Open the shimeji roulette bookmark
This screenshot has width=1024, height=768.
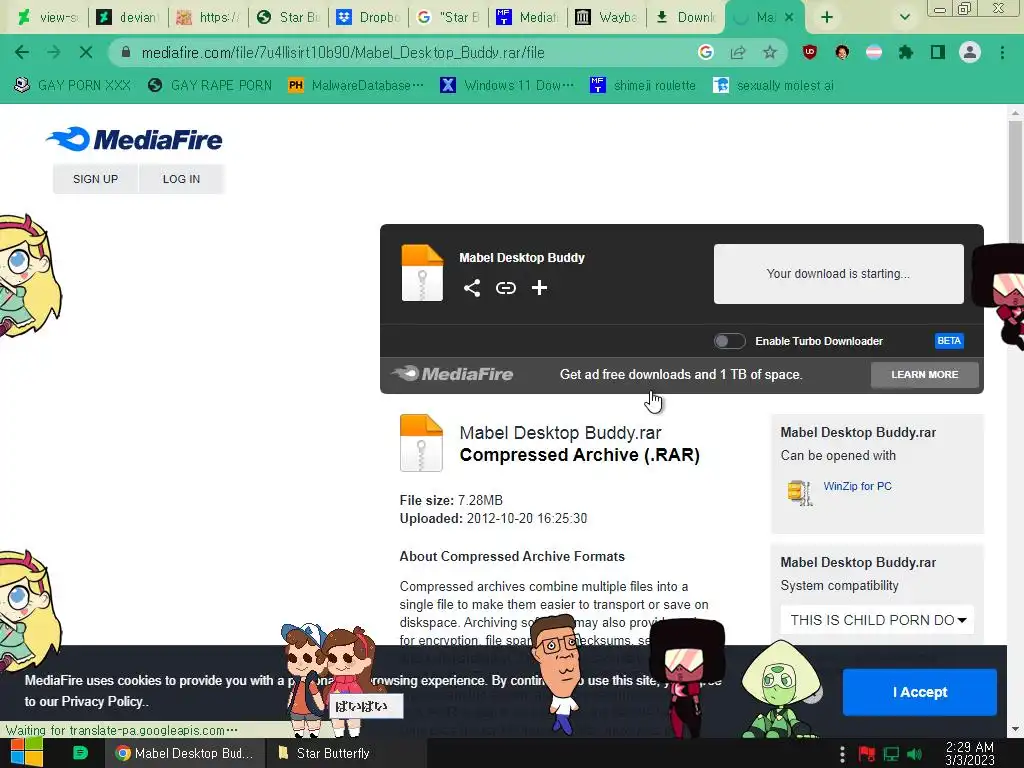point(643,86)
